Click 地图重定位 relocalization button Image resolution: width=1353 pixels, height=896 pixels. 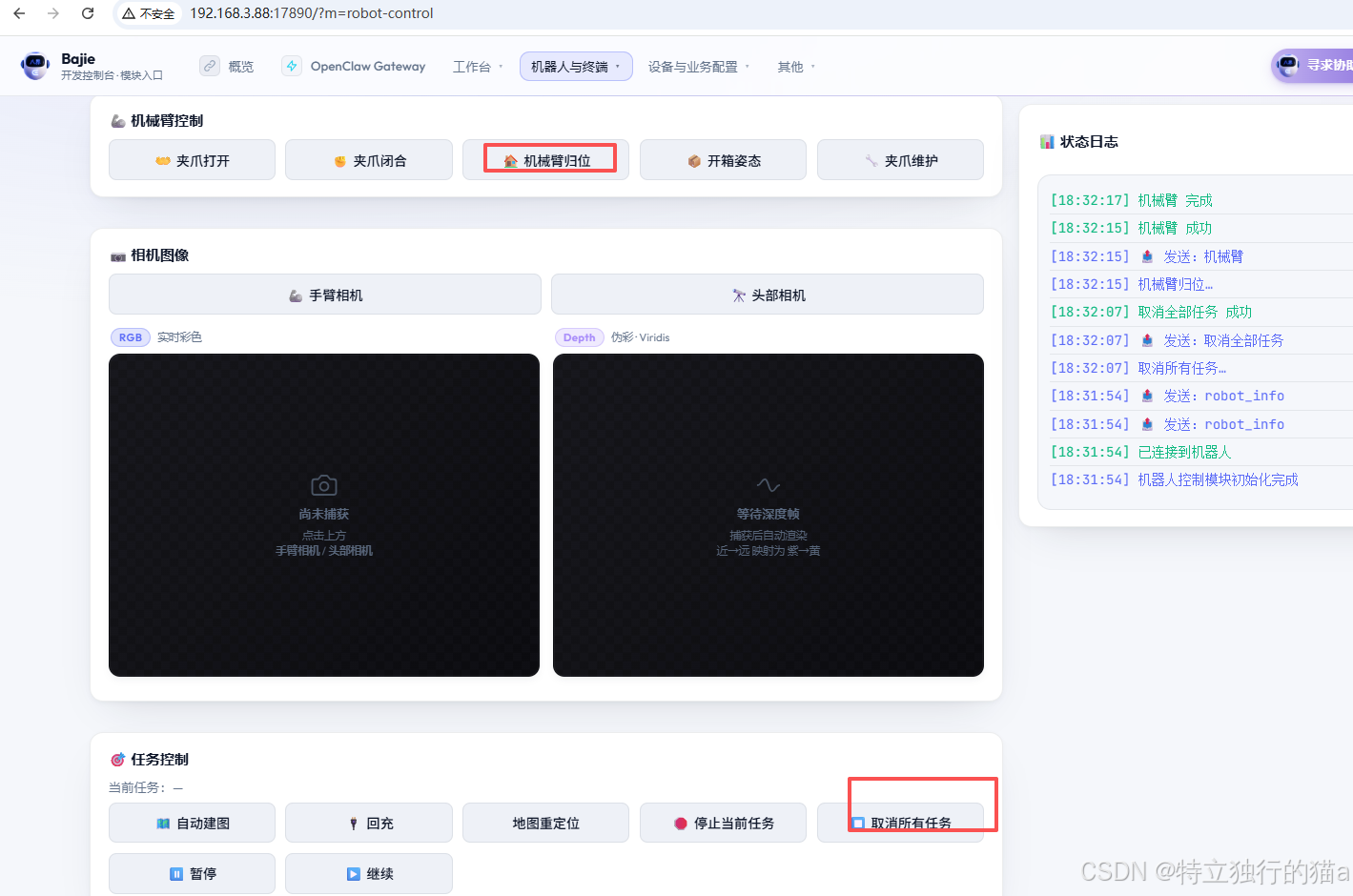click(545, 823)
